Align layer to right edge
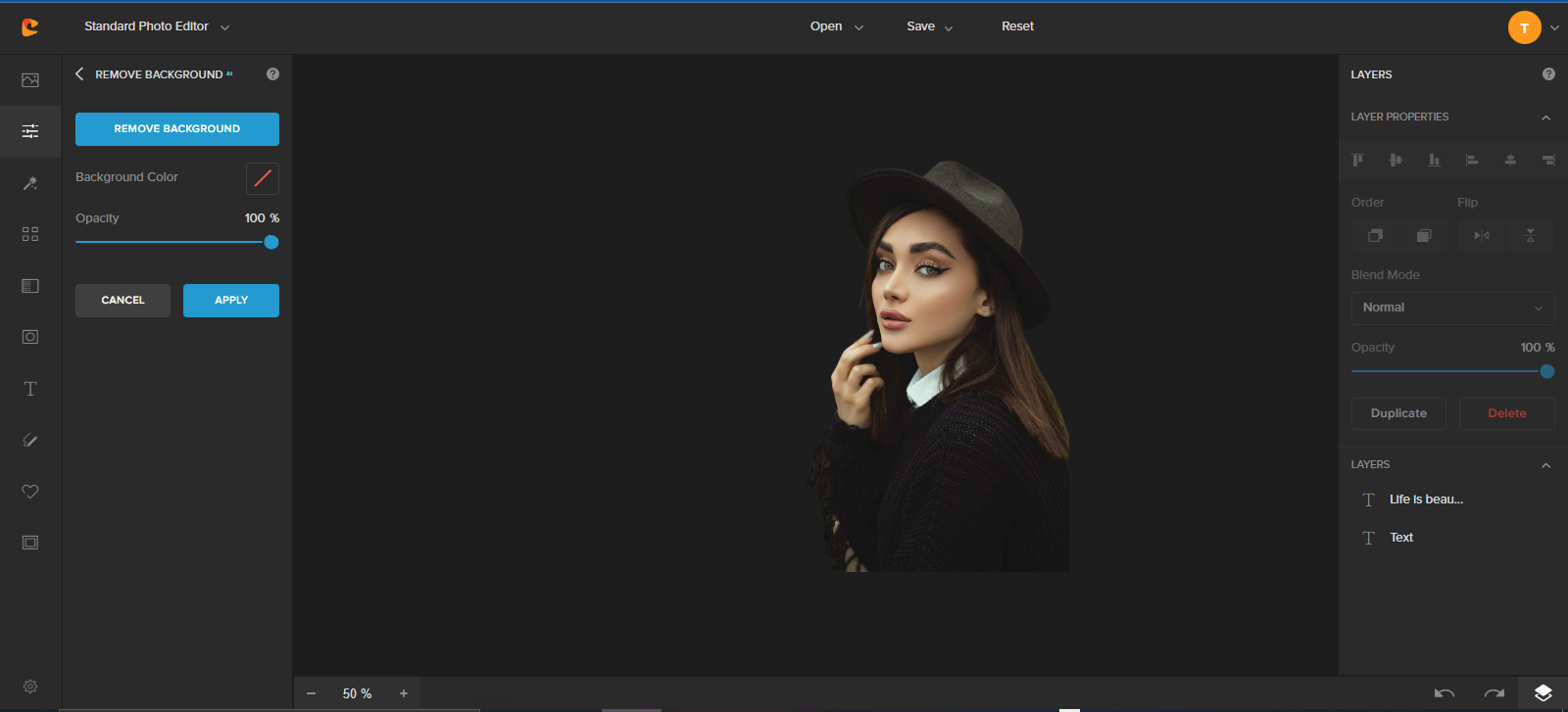Viewport: 1568px width, 712px height. pos(1548,160)
